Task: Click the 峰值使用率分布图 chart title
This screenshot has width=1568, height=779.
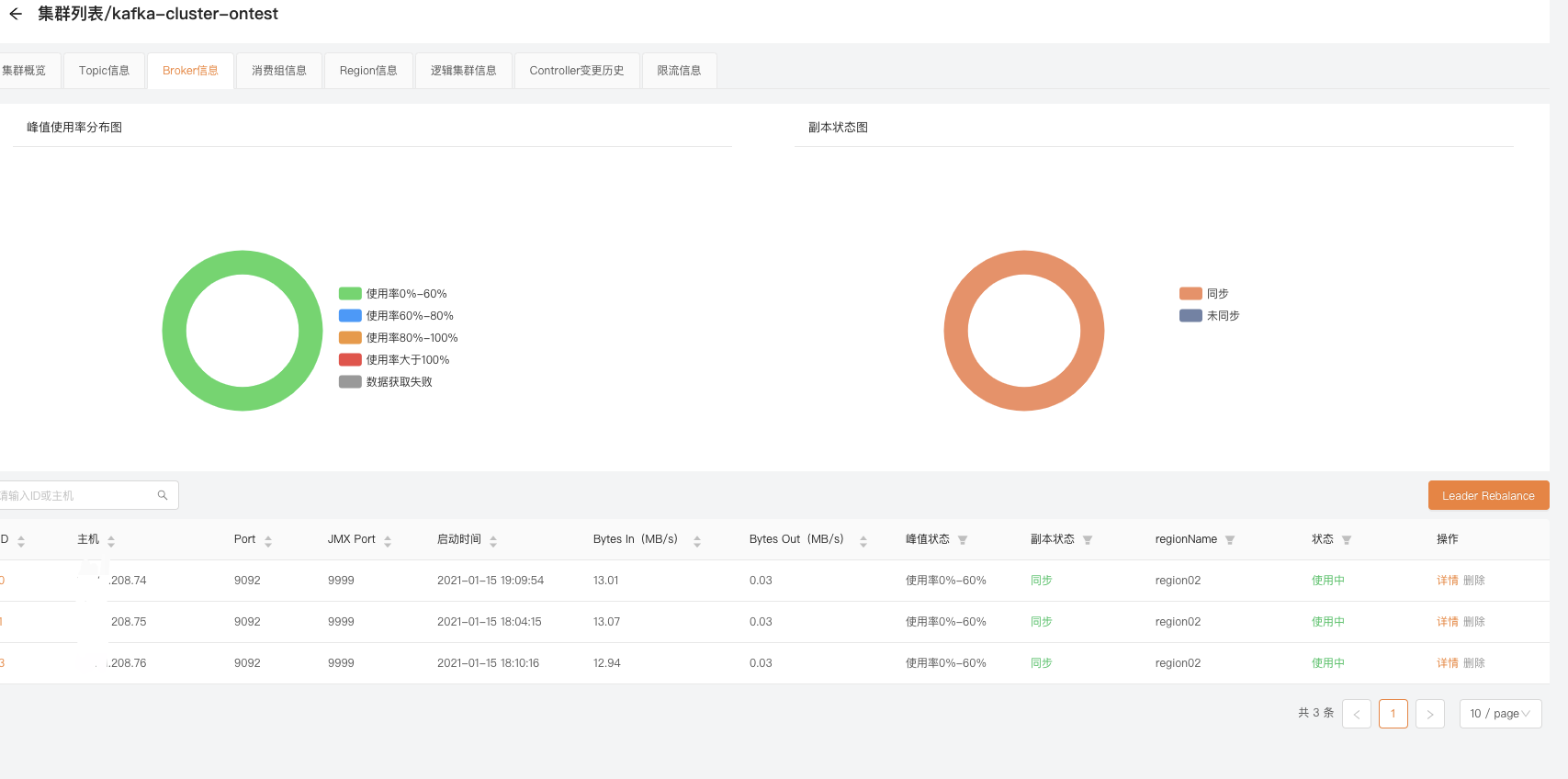Action: pyautogui.click(x=74, y=128)
